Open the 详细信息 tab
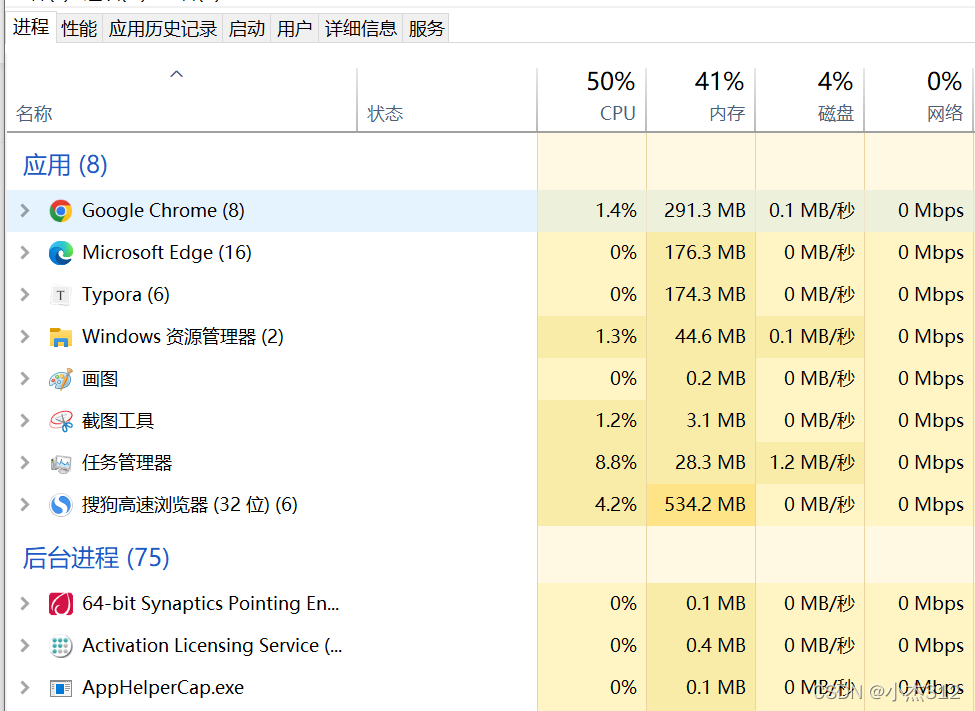This screenshot has height=711, width=975. [x=361, y=29]
